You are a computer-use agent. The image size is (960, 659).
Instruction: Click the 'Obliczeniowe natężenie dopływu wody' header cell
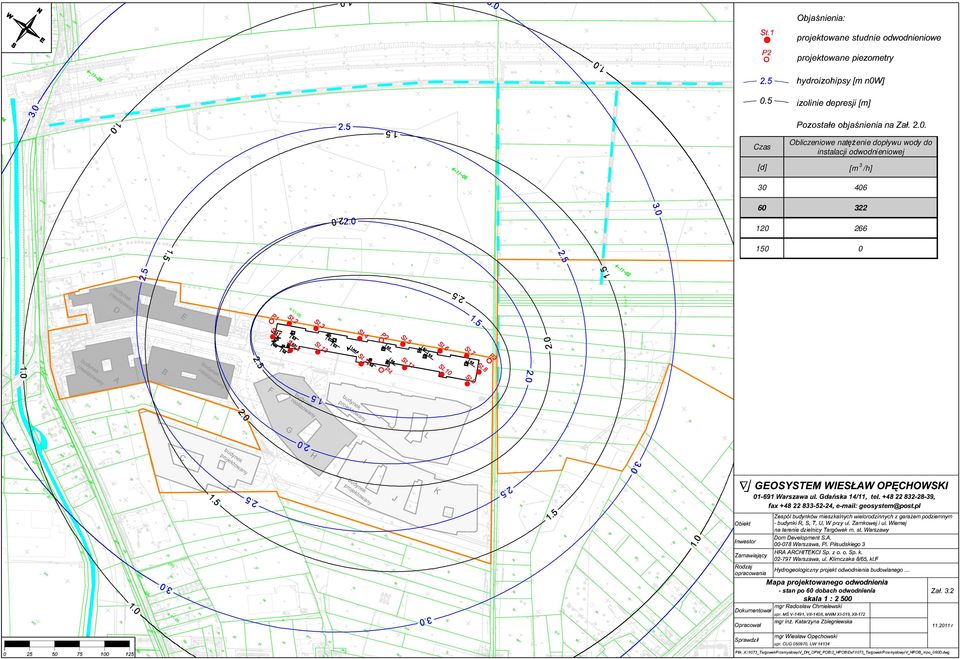click(x=860, y=147)
